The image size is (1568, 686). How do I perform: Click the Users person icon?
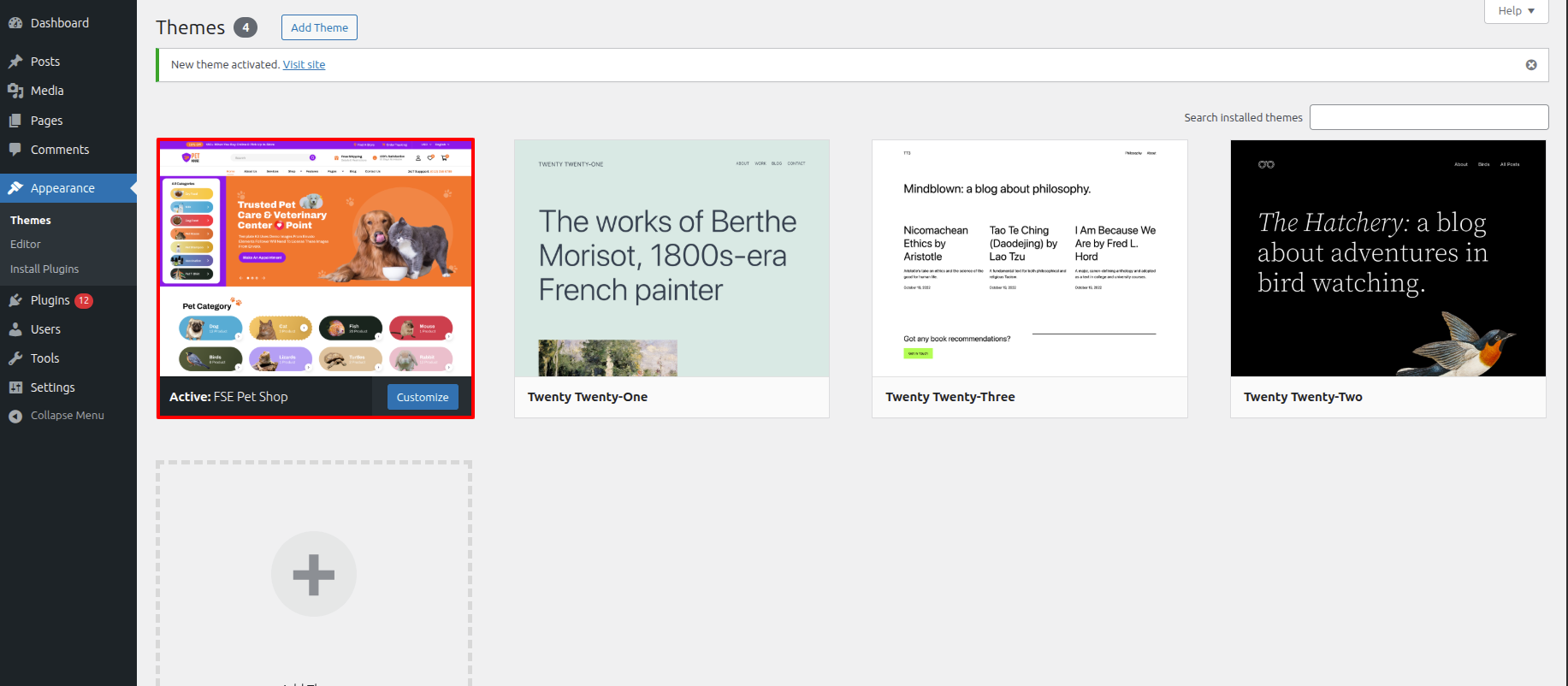(15, 329)
